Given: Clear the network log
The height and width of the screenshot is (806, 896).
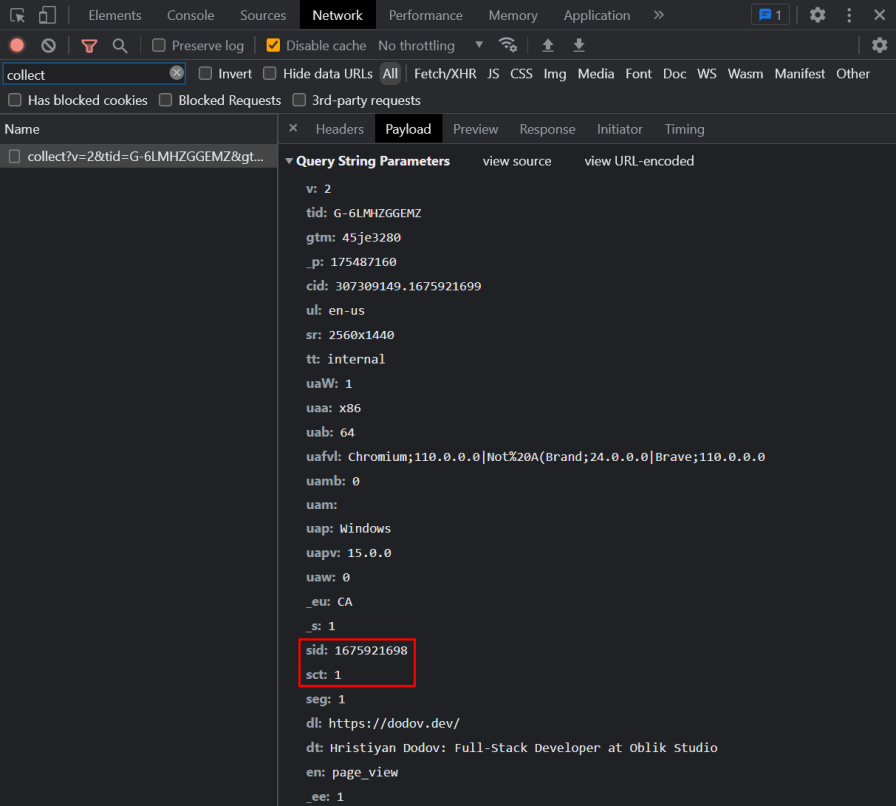Looking at the screenshot, I should [48, 45].
